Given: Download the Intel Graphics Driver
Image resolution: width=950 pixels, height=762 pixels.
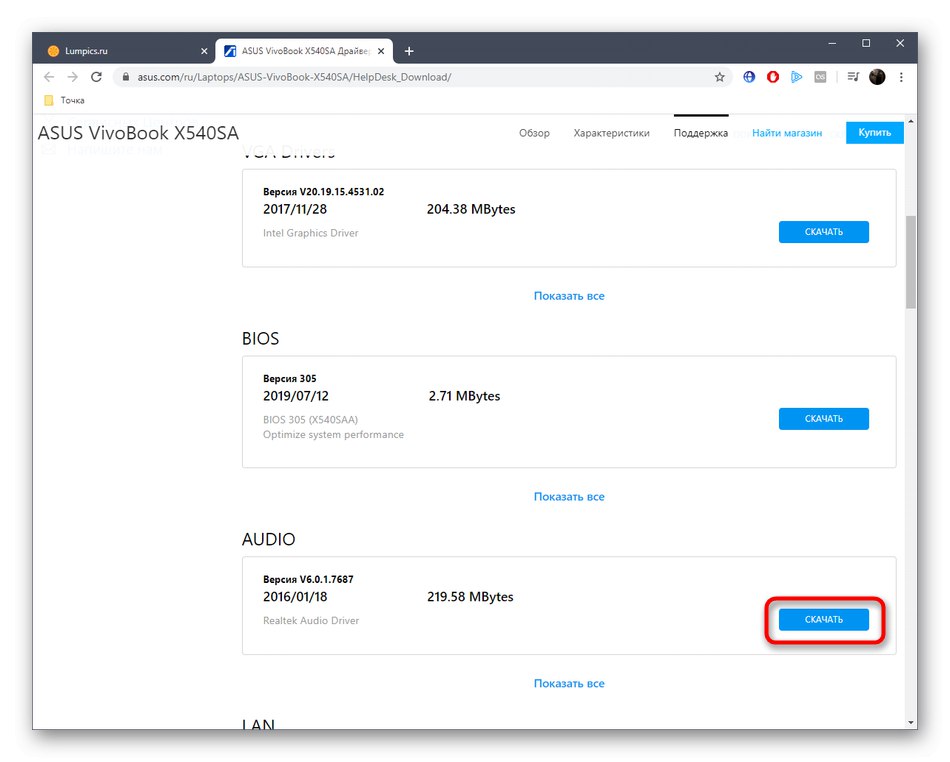Looking at the screenshot, I should [x=823, y=231].
